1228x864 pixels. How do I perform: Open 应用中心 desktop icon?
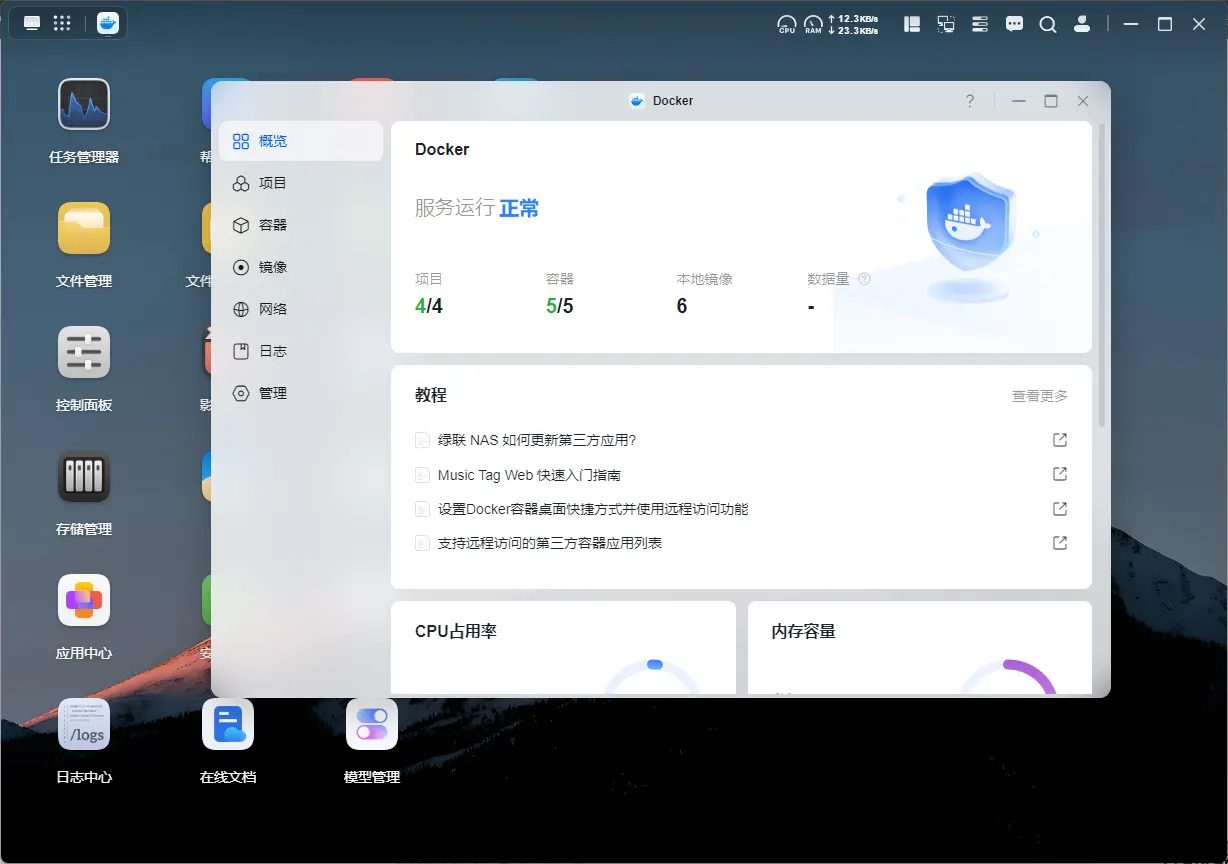point(84,600)
